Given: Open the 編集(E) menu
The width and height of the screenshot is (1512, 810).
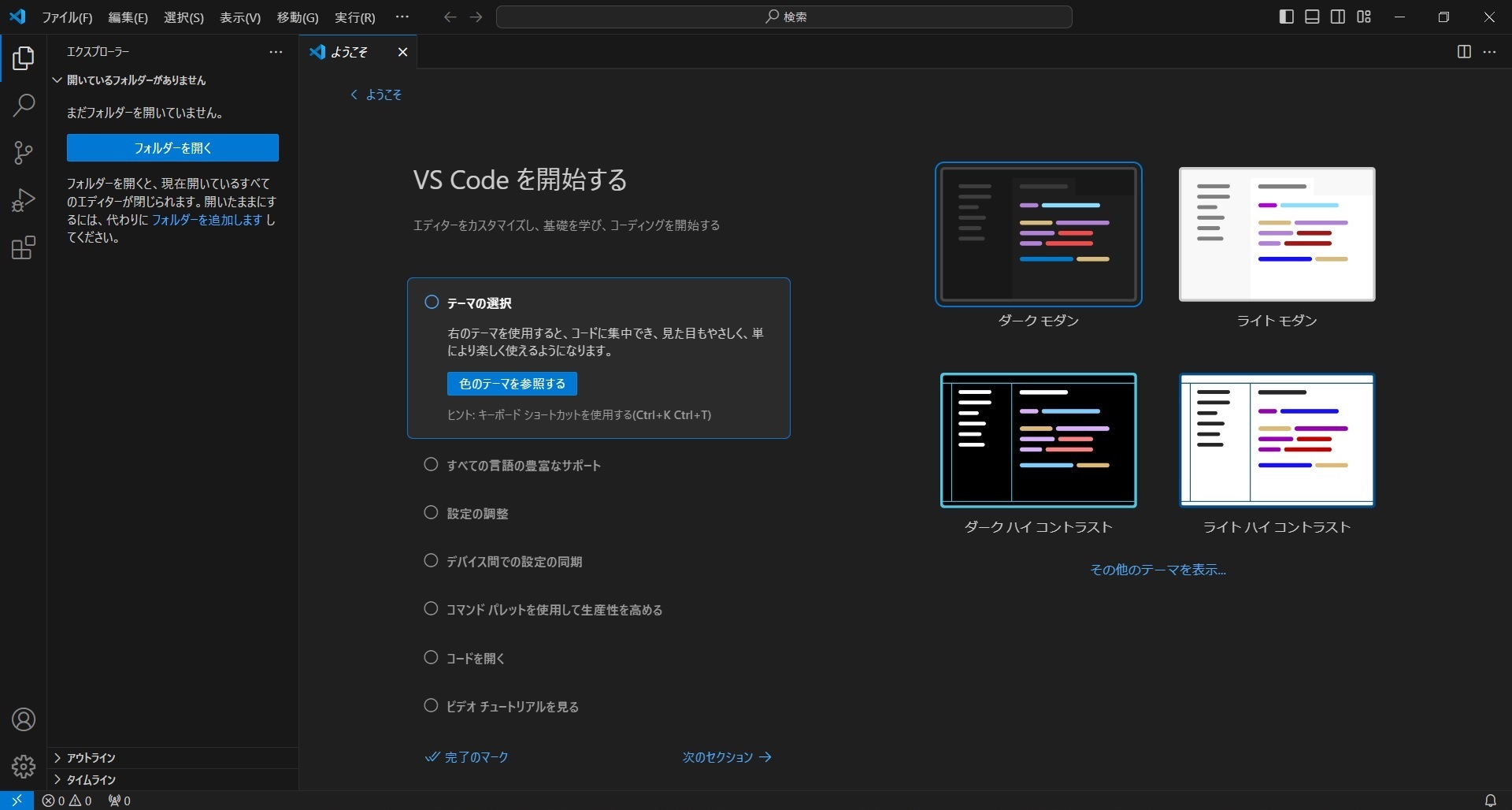Looking at the screenshot, I should 128,17.
